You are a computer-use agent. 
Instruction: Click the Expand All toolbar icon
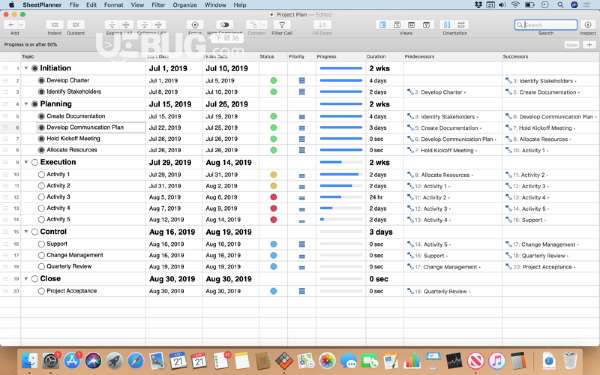pyautogui.click(x=126, y=25)
